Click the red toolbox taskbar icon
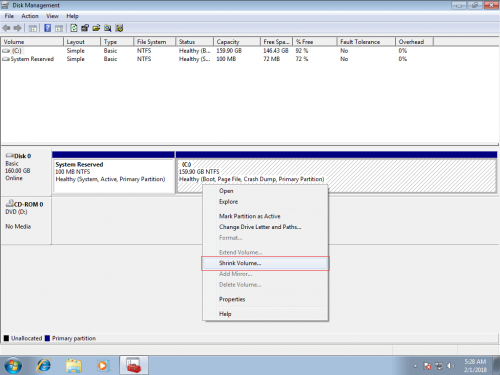Image resolution: width=500 pixels, height=375 pixels. tap(134, 366)
